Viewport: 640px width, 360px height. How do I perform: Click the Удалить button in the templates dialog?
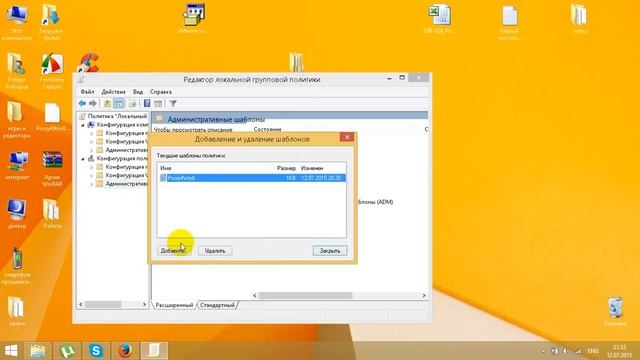point(215,251)
